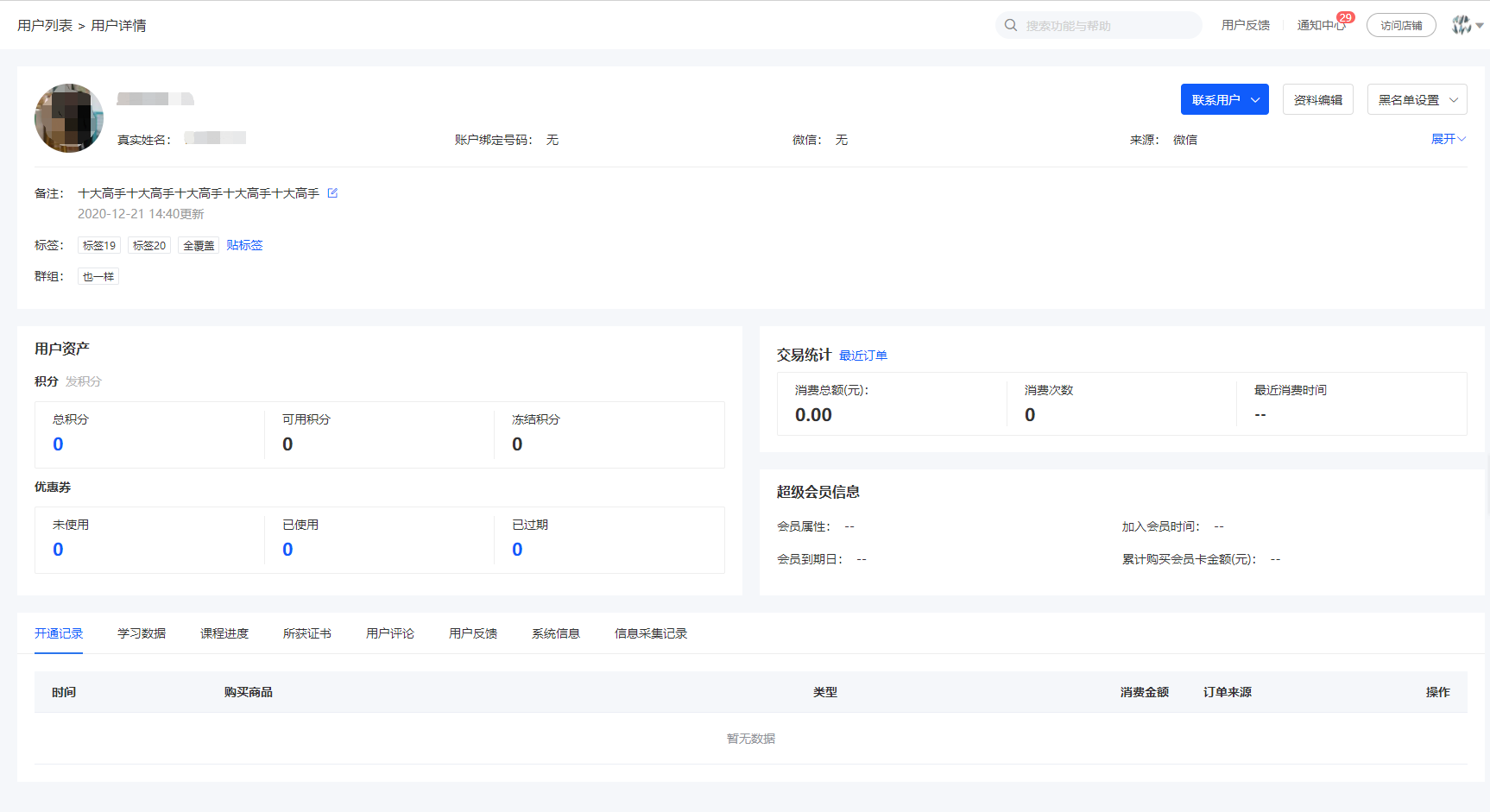Switch to the 开通记录 tab
Viewport: 1490px width, 812px height.
pyautogui.click(x=59, y=633)
